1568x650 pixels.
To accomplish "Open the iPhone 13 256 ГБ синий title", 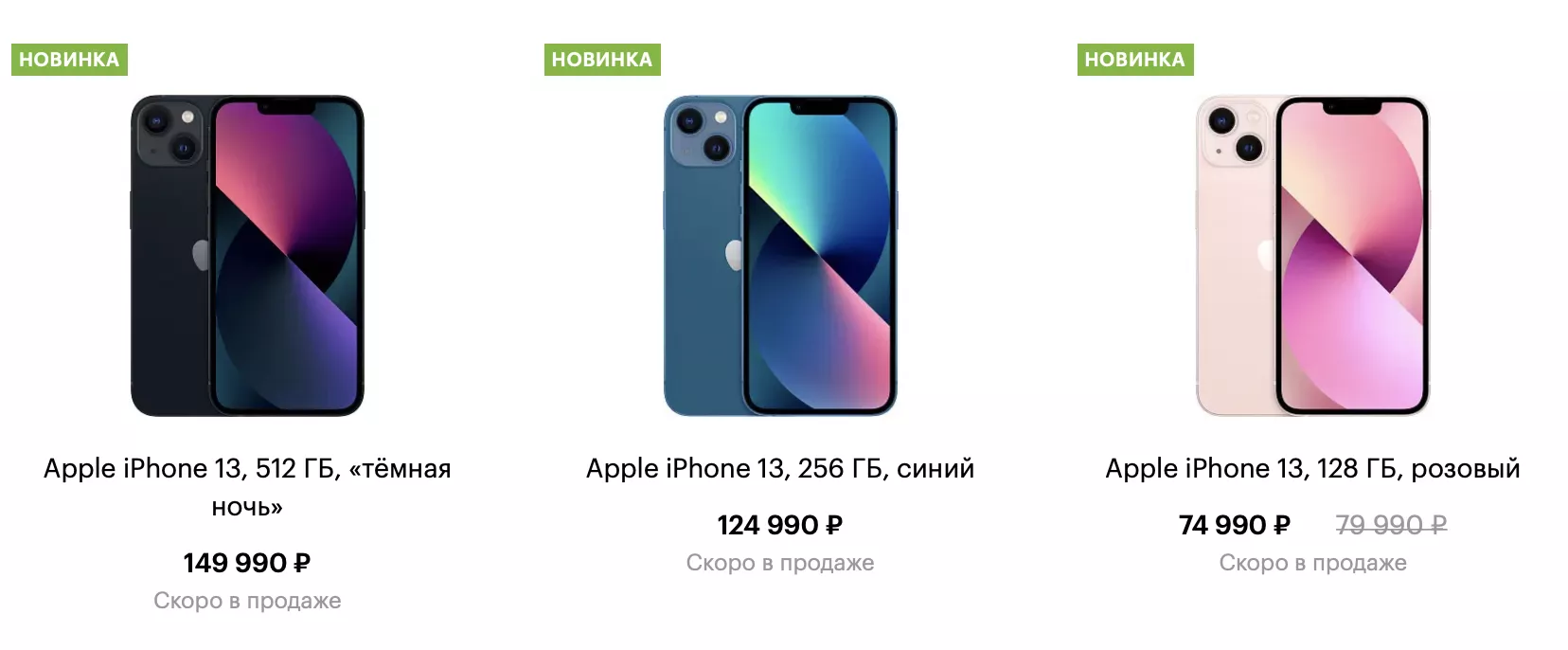I will point(780,468).
